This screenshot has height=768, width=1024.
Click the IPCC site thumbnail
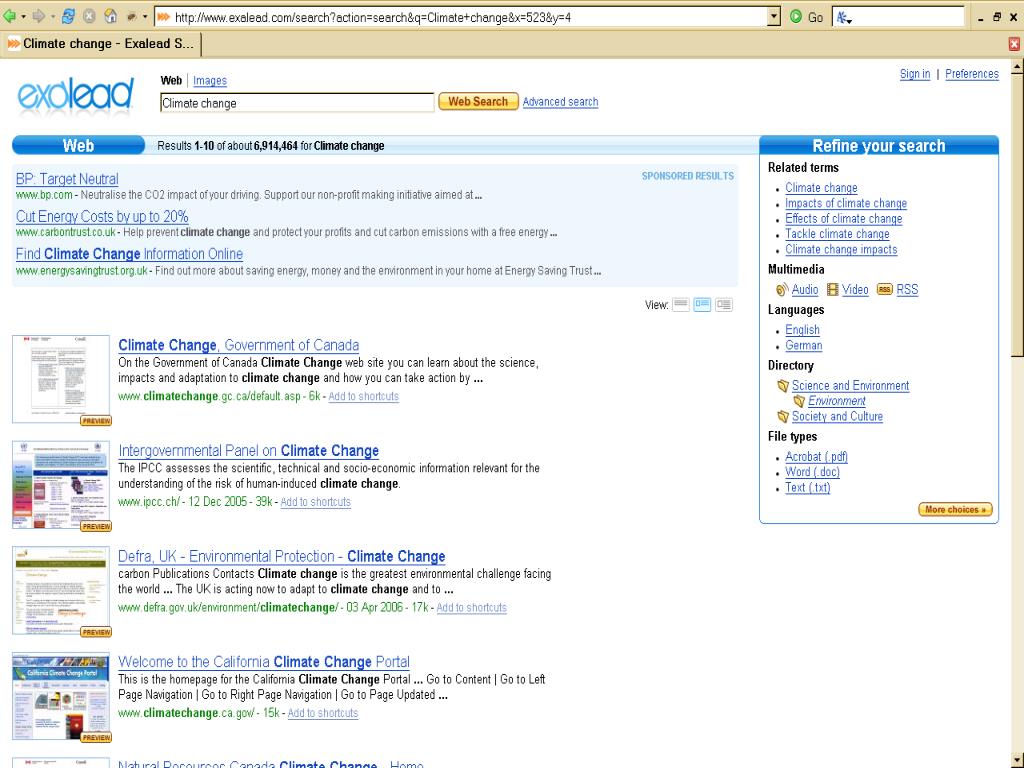61,484
